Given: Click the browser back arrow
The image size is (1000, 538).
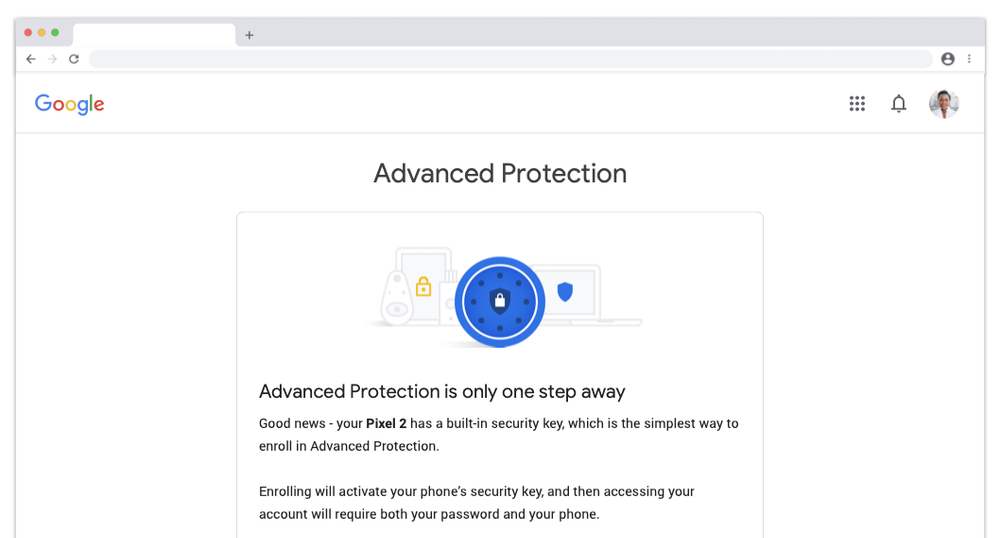Looking at the screenshot, I should pos(31,59).
